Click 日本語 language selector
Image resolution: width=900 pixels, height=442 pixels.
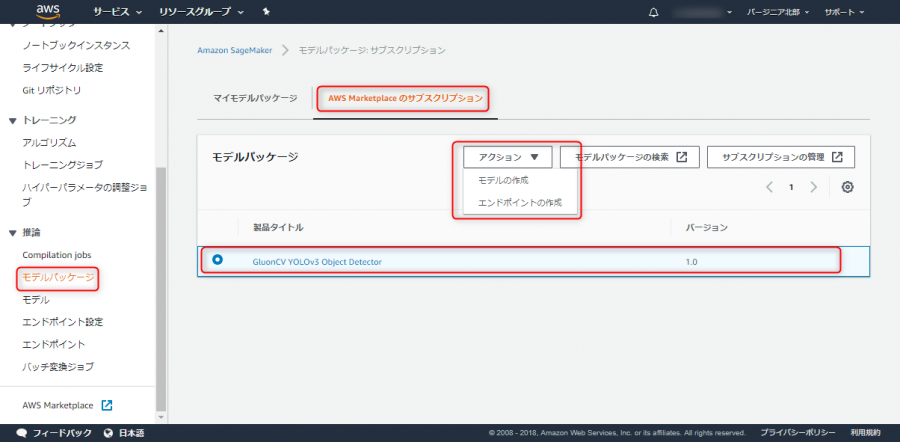[131, 433]
